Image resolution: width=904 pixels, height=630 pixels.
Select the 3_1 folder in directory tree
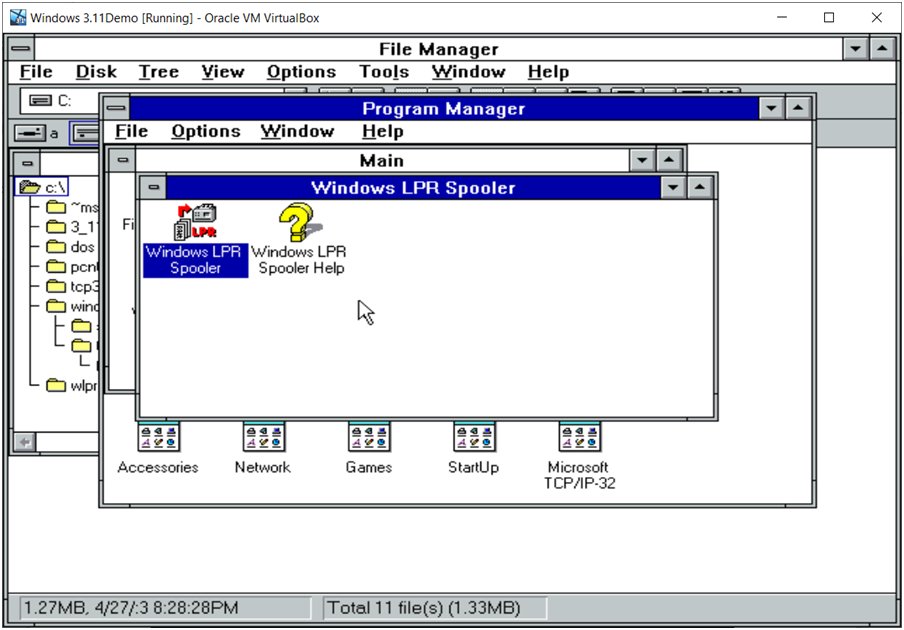point(72,227)
